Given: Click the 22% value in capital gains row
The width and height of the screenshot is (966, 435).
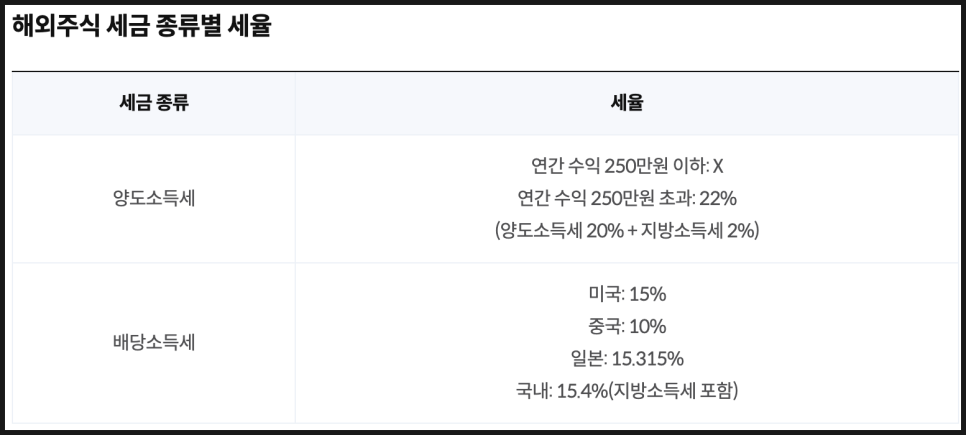Looking at the screenshot, I should [x=718, y=198].
